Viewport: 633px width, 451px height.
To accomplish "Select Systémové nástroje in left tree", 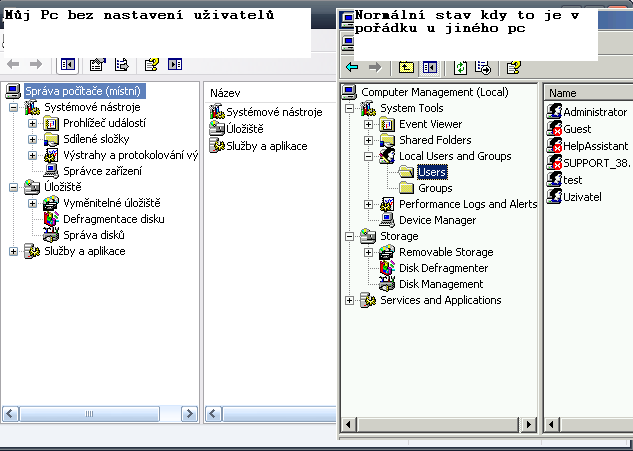I will [92, 107].
